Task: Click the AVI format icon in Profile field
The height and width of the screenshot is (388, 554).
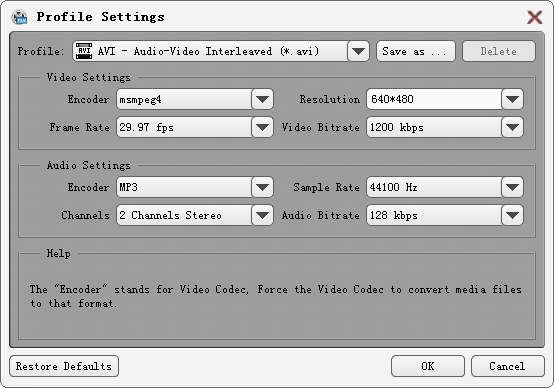Action: [x=84, y=51]
